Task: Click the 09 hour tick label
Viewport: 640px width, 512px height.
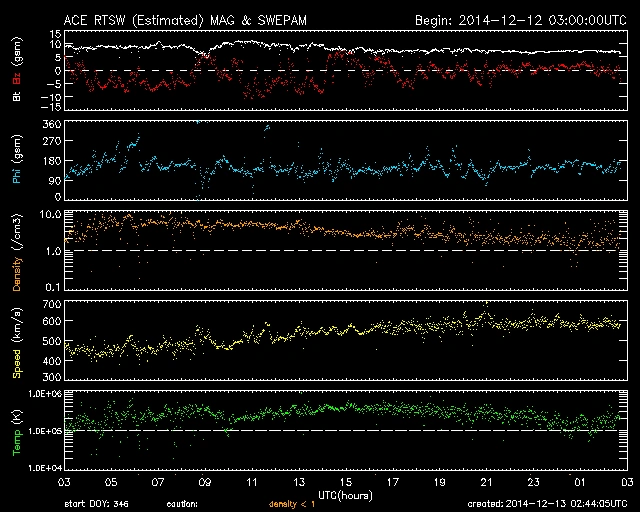Action: point(205,482)
